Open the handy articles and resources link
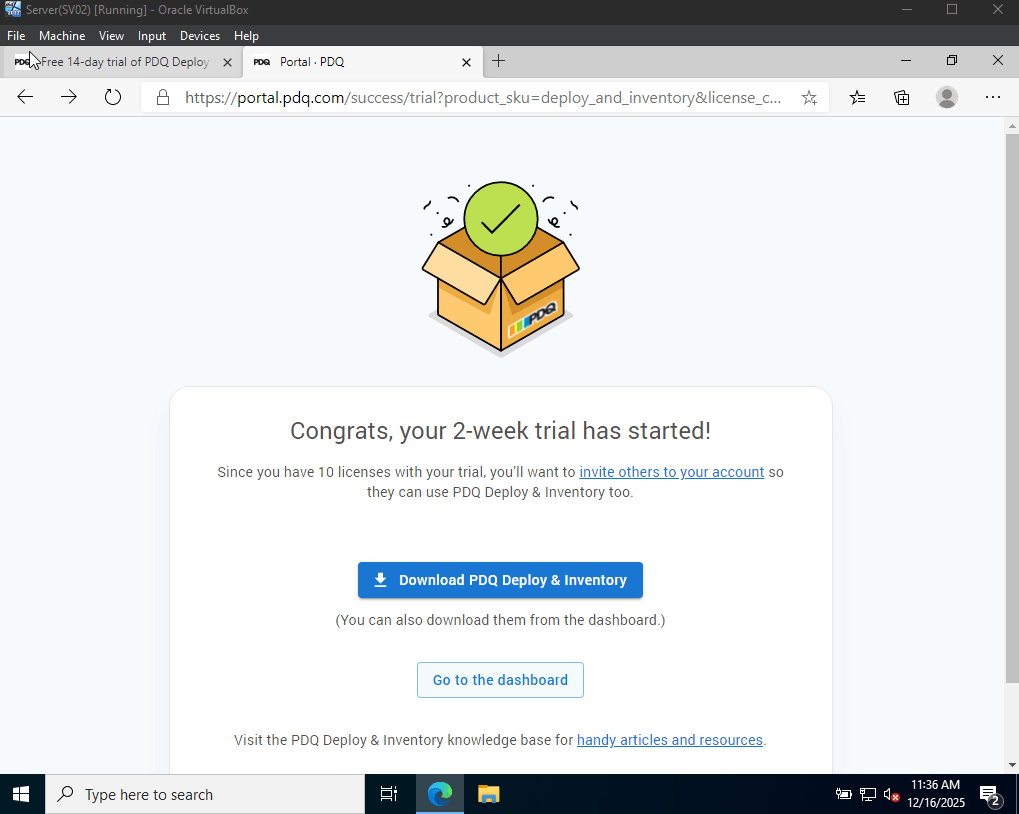1019x814 pixels. coord(669,740)
